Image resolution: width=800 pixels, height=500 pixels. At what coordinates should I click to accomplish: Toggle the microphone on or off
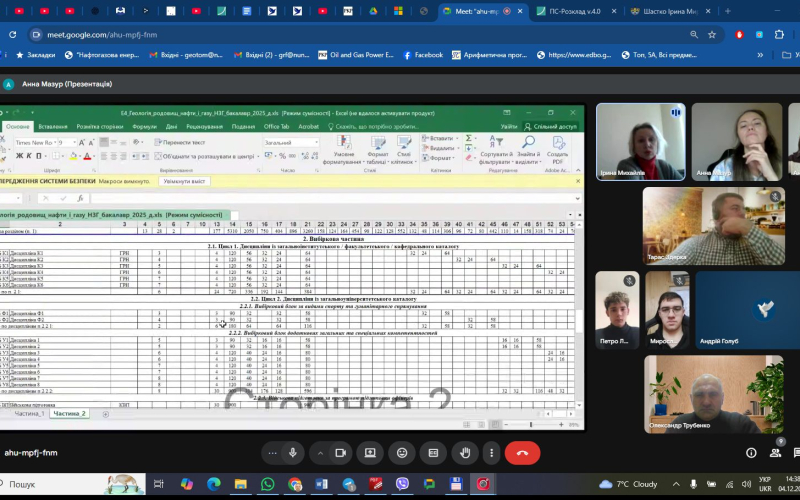click(x=293, y=453)
